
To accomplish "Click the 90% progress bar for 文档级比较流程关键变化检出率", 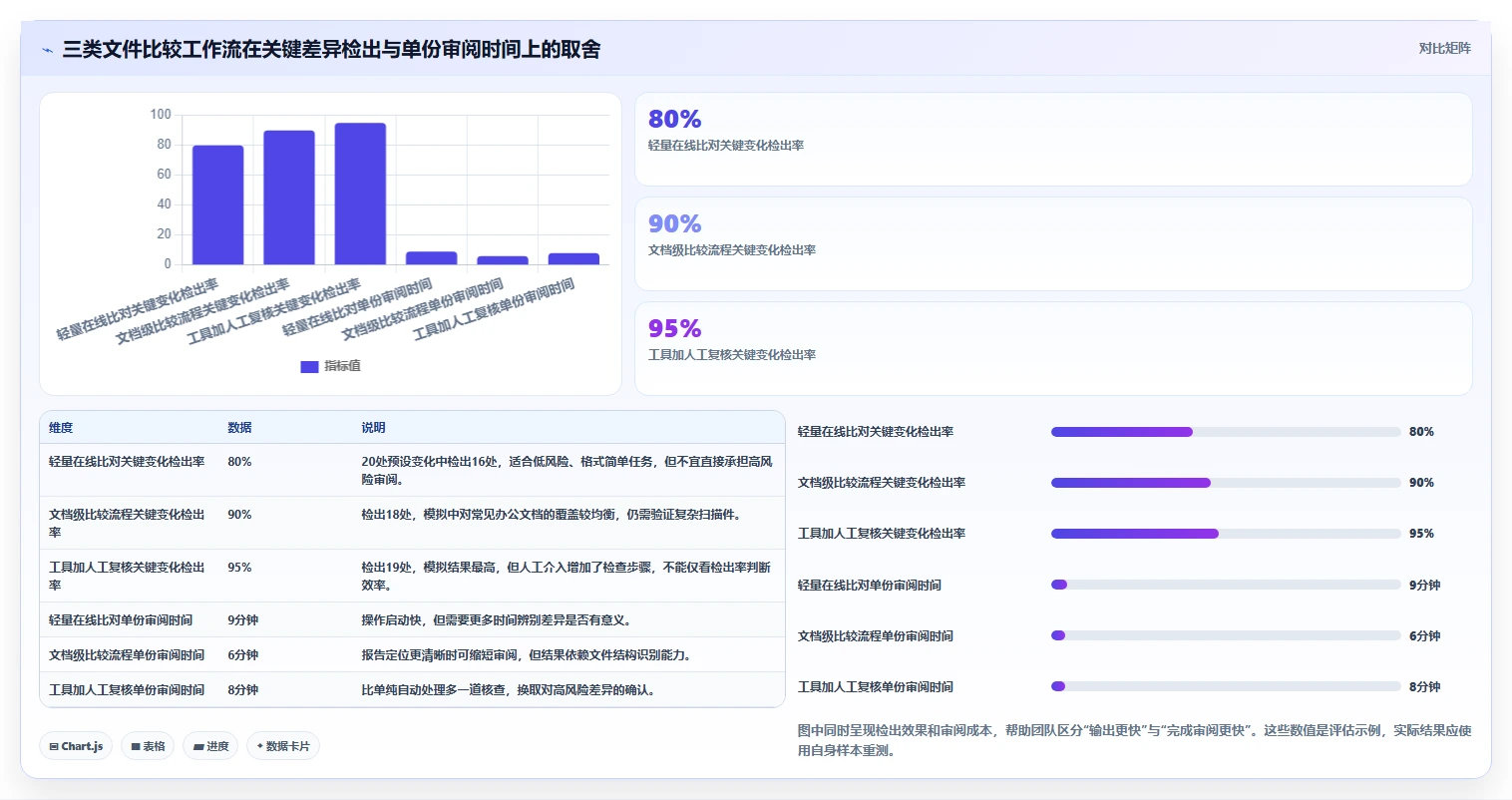I will [1226, 483].
